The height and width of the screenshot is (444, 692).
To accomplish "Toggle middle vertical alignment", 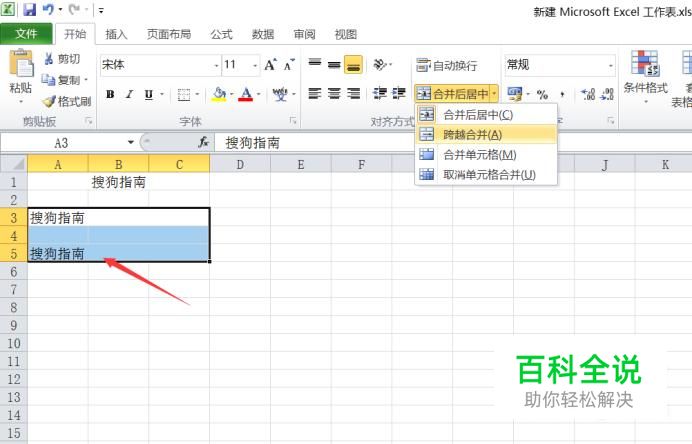I will point(334,64).
